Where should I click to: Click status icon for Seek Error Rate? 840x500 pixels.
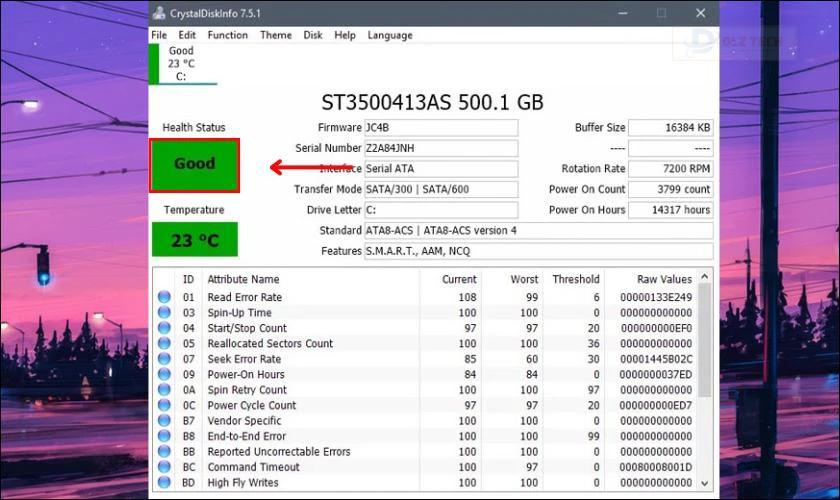click(x=164, y=359)
